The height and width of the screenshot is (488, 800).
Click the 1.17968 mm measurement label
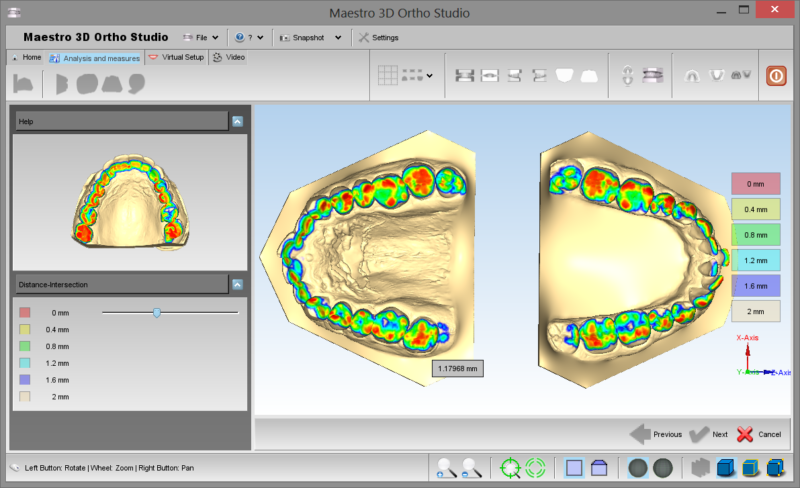(458, 369)
